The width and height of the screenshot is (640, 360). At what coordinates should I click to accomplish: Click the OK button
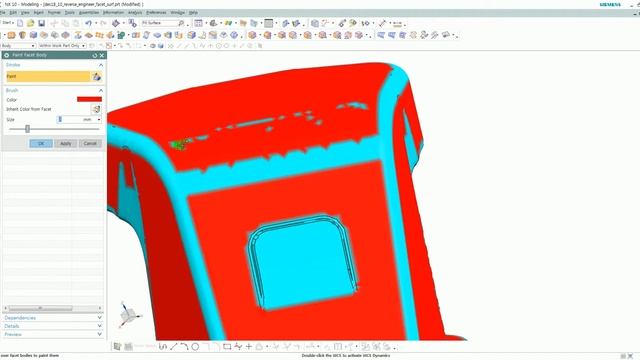(x=41, y=143)
